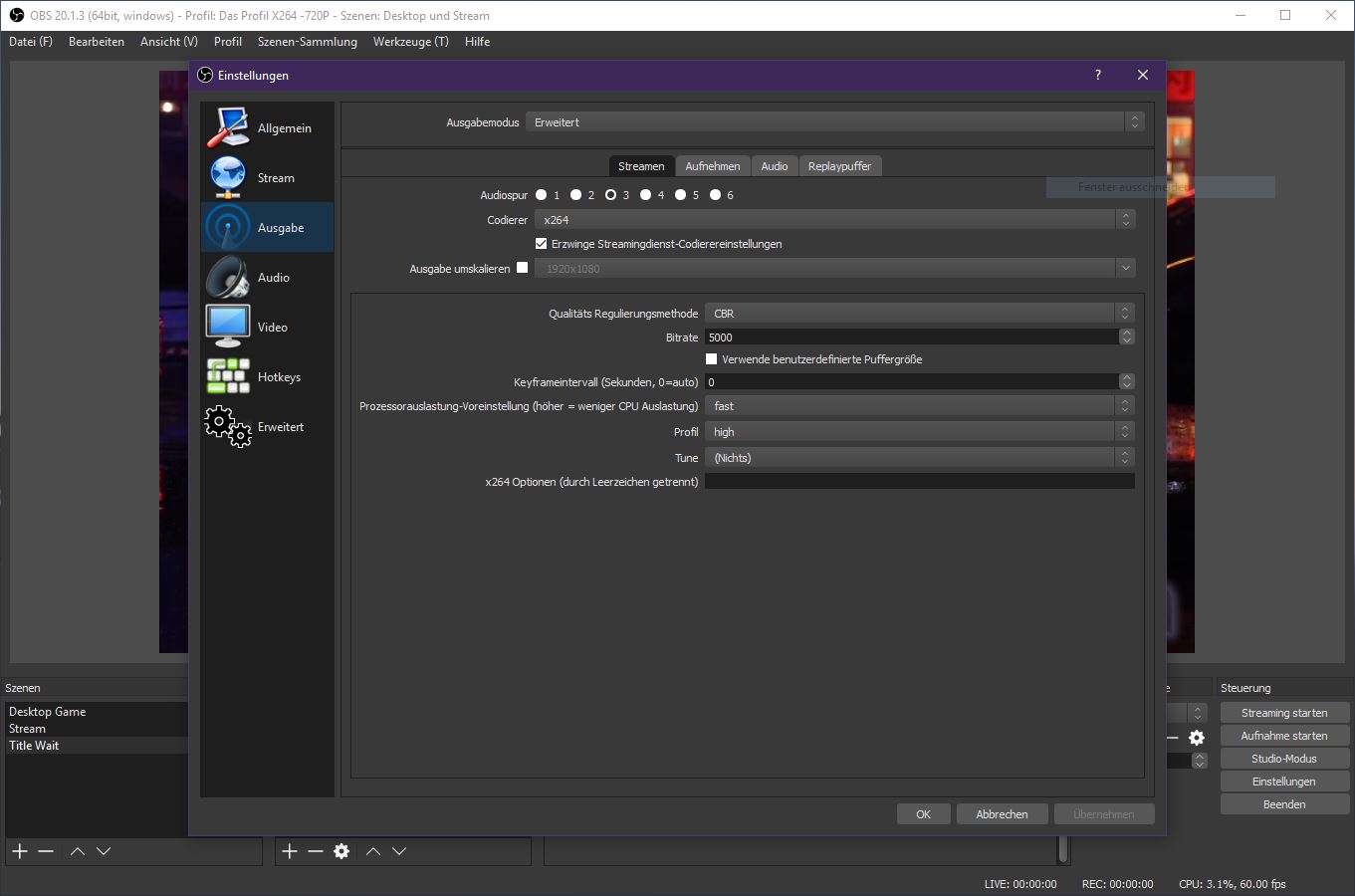Screen dimensions: 1355x896
Task: Add a new source with plus icon
Action: pos(289,851)
